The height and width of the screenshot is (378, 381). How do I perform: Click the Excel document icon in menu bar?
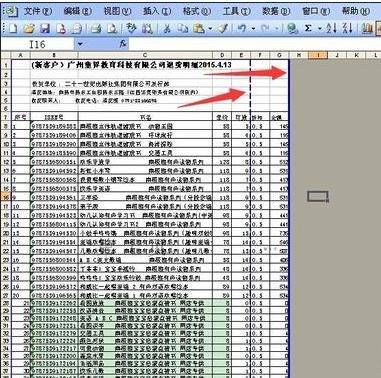(x=12, y=11)
